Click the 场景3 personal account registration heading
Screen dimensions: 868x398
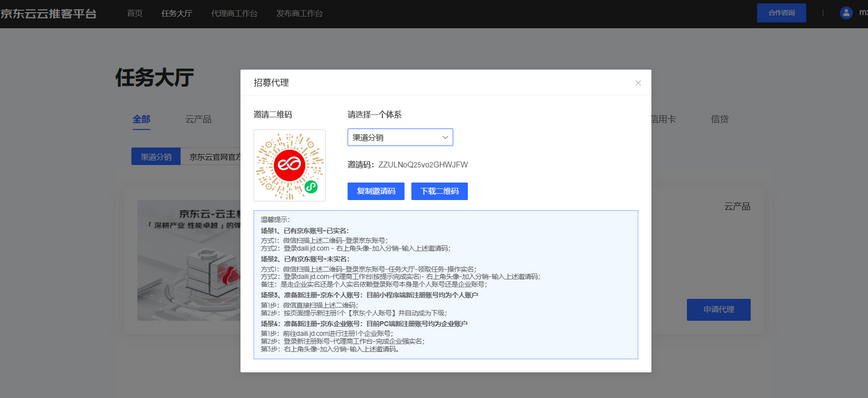point(370,295)
